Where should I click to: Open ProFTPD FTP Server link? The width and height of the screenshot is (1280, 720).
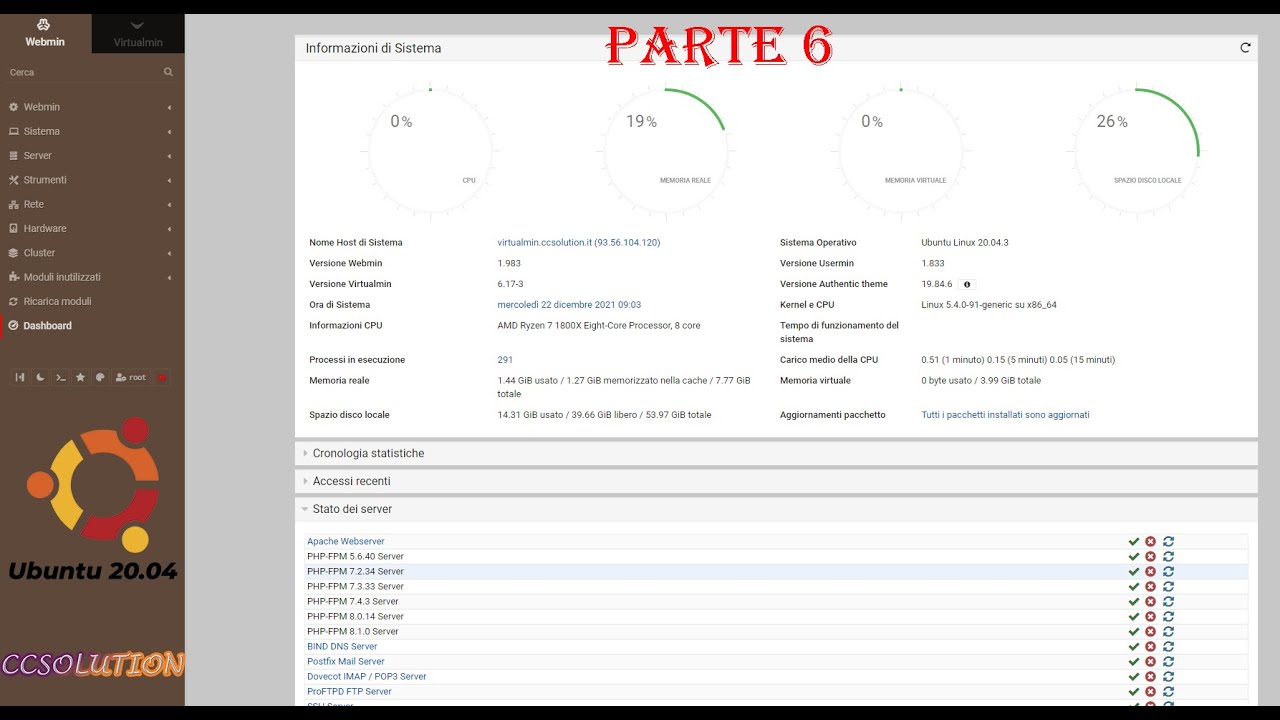point(349,691)
